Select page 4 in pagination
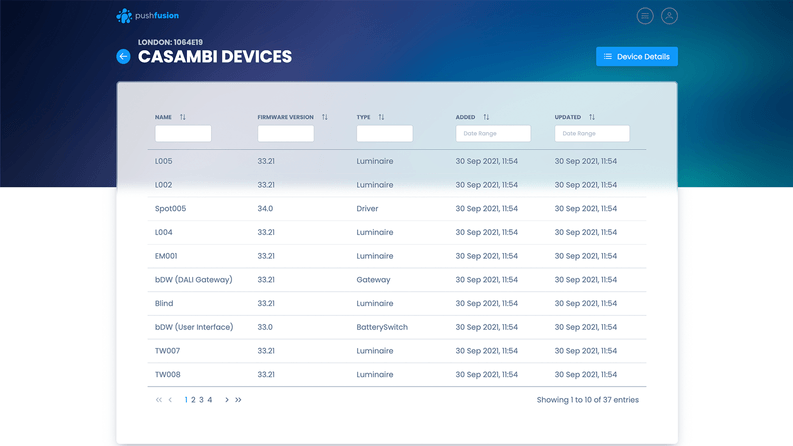 point(210,400)
